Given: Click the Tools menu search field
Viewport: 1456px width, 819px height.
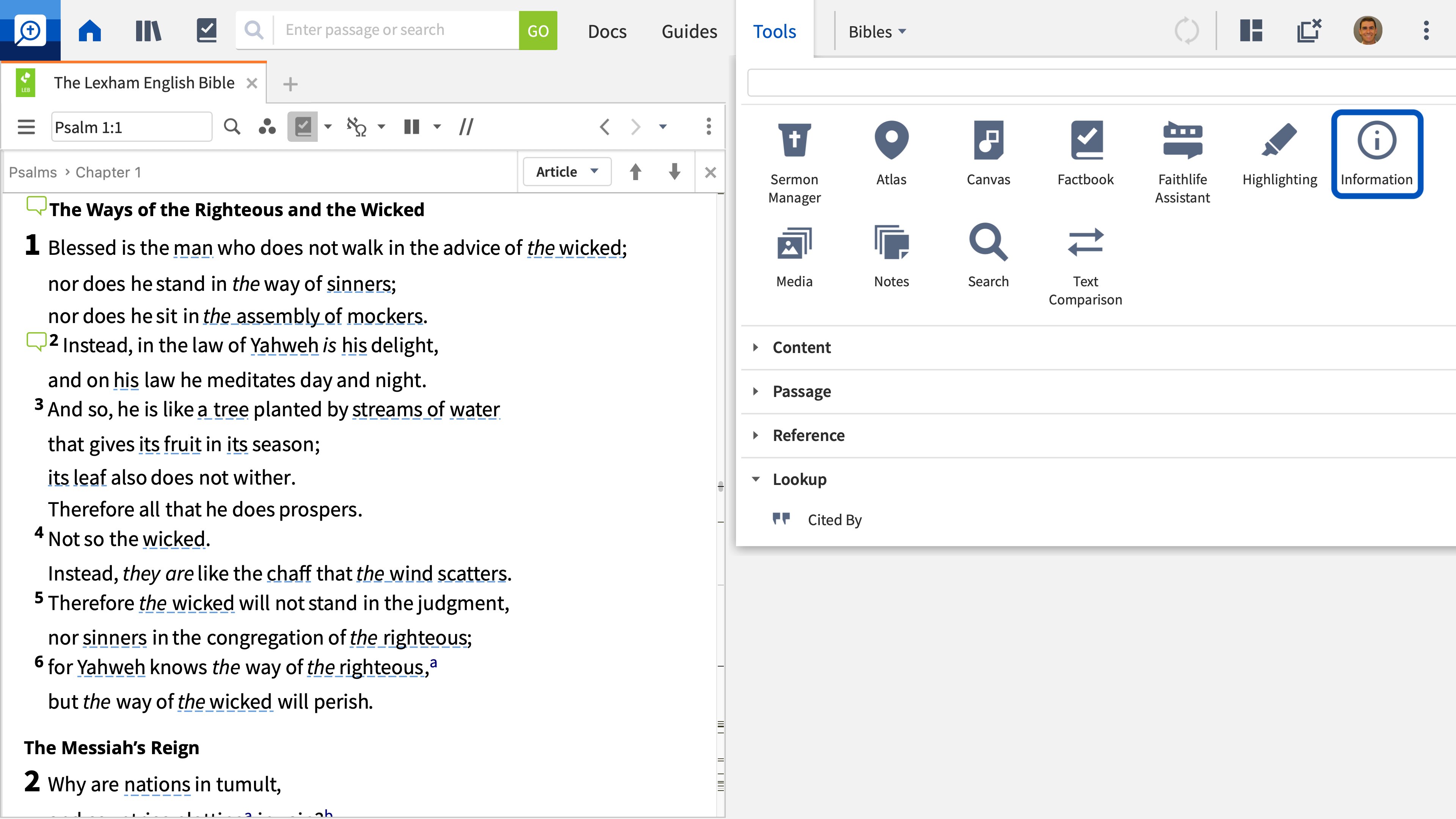Looking at the screenshot, I should pos(1101,83).
